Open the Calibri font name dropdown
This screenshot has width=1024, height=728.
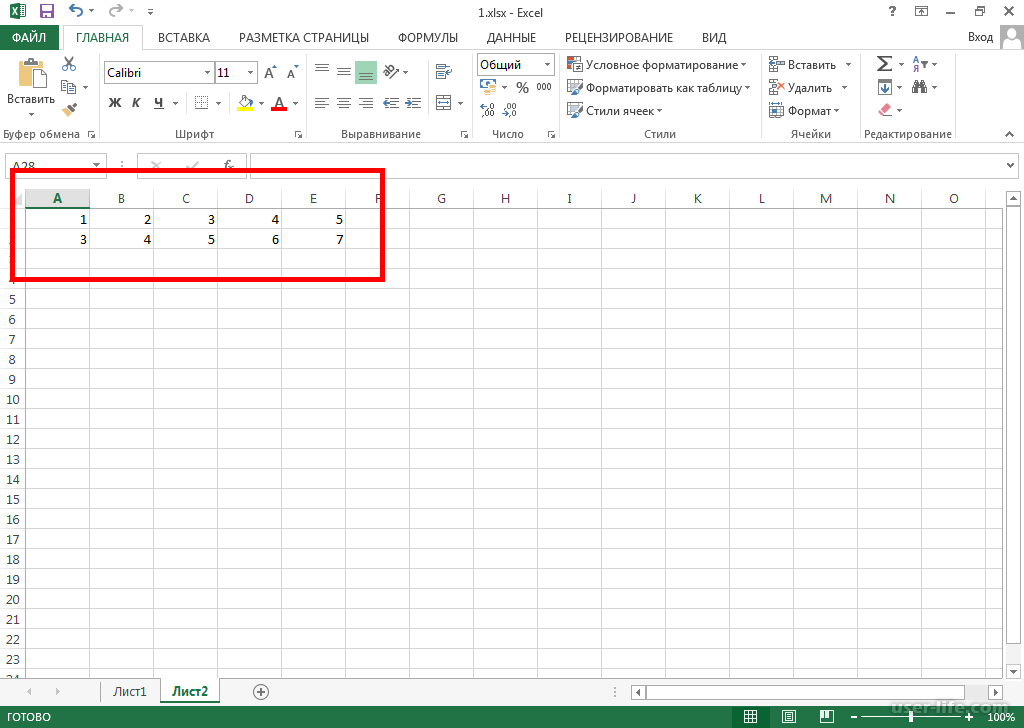[207, 72]
